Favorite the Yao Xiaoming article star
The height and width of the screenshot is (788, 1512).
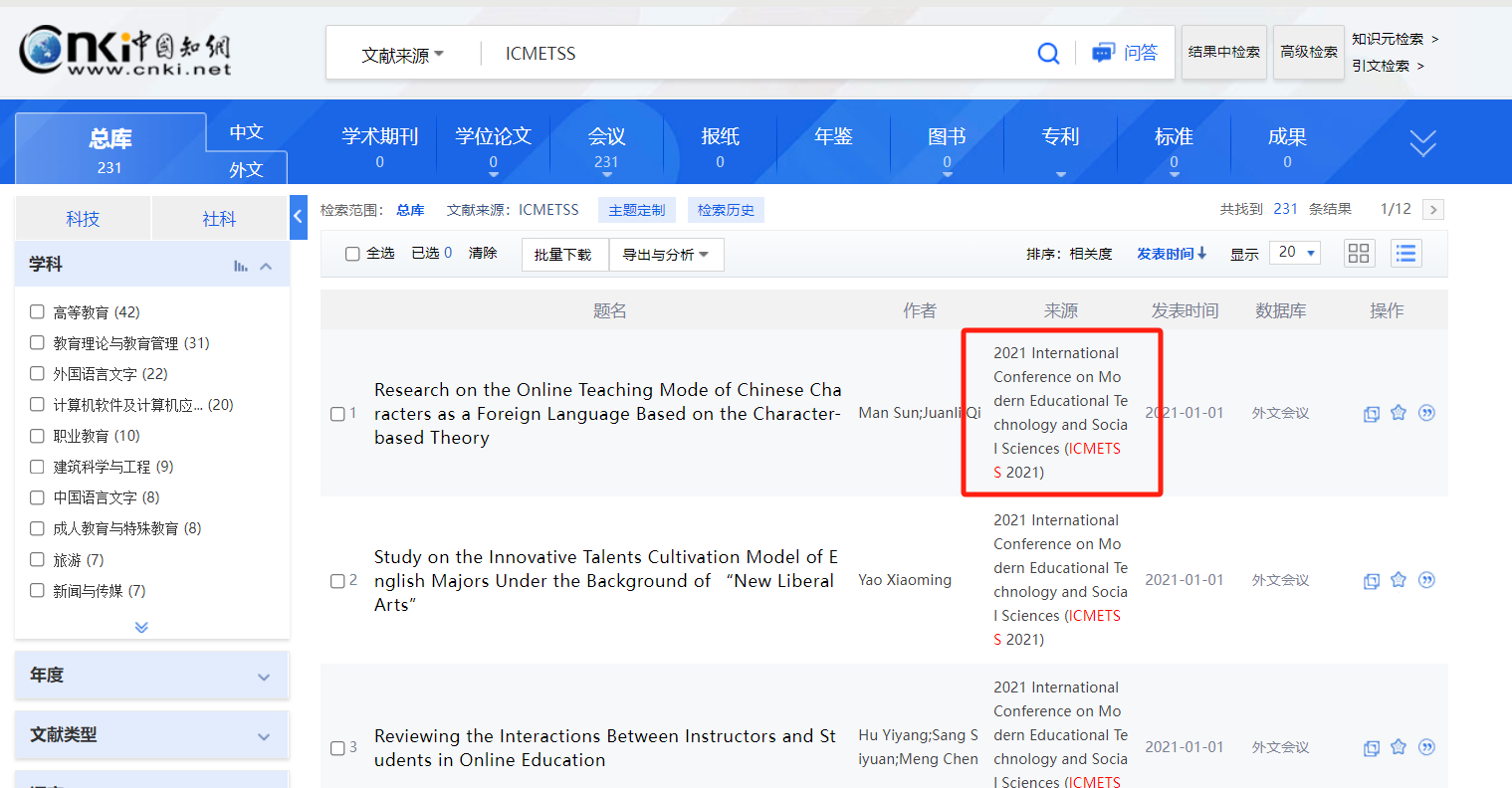1399,579
